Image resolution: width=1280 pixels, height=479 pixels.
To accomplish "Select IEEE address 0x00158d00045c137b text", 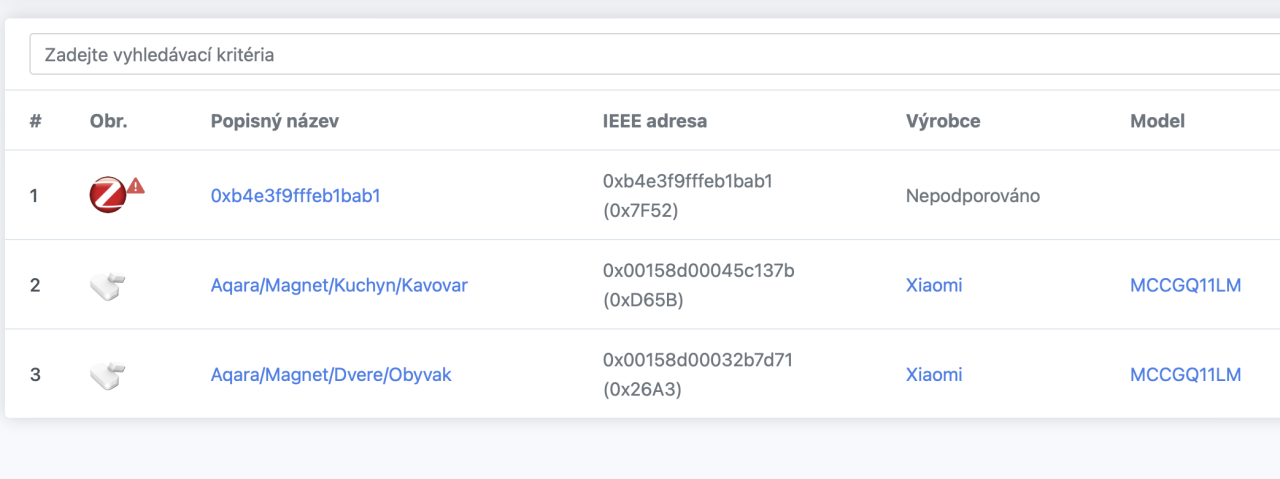I will click(x=698, y=270).
